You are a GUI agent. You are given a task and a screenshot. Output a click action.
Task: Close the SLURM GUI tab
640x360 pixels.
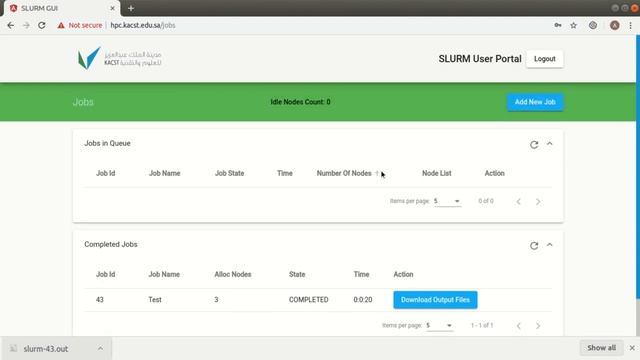coord(113,8)
